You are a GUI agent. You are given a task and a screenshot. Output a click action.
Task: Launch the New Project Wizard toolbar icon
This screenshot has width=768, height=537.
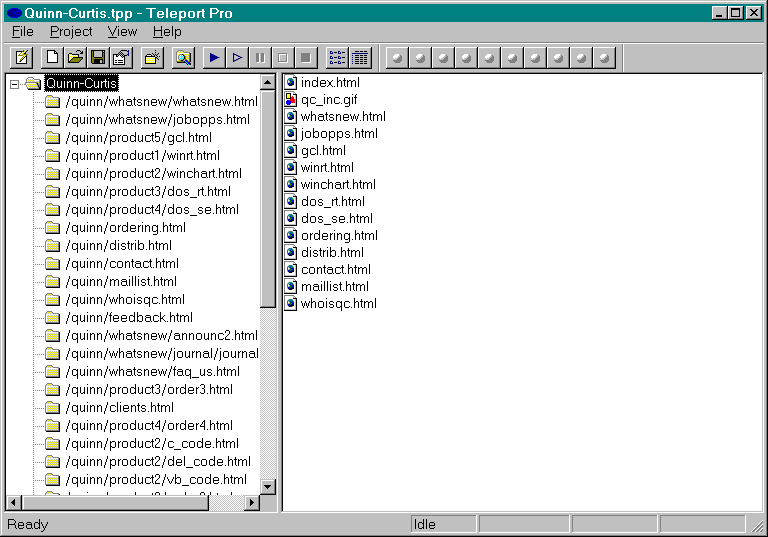(x=22, y=58)
